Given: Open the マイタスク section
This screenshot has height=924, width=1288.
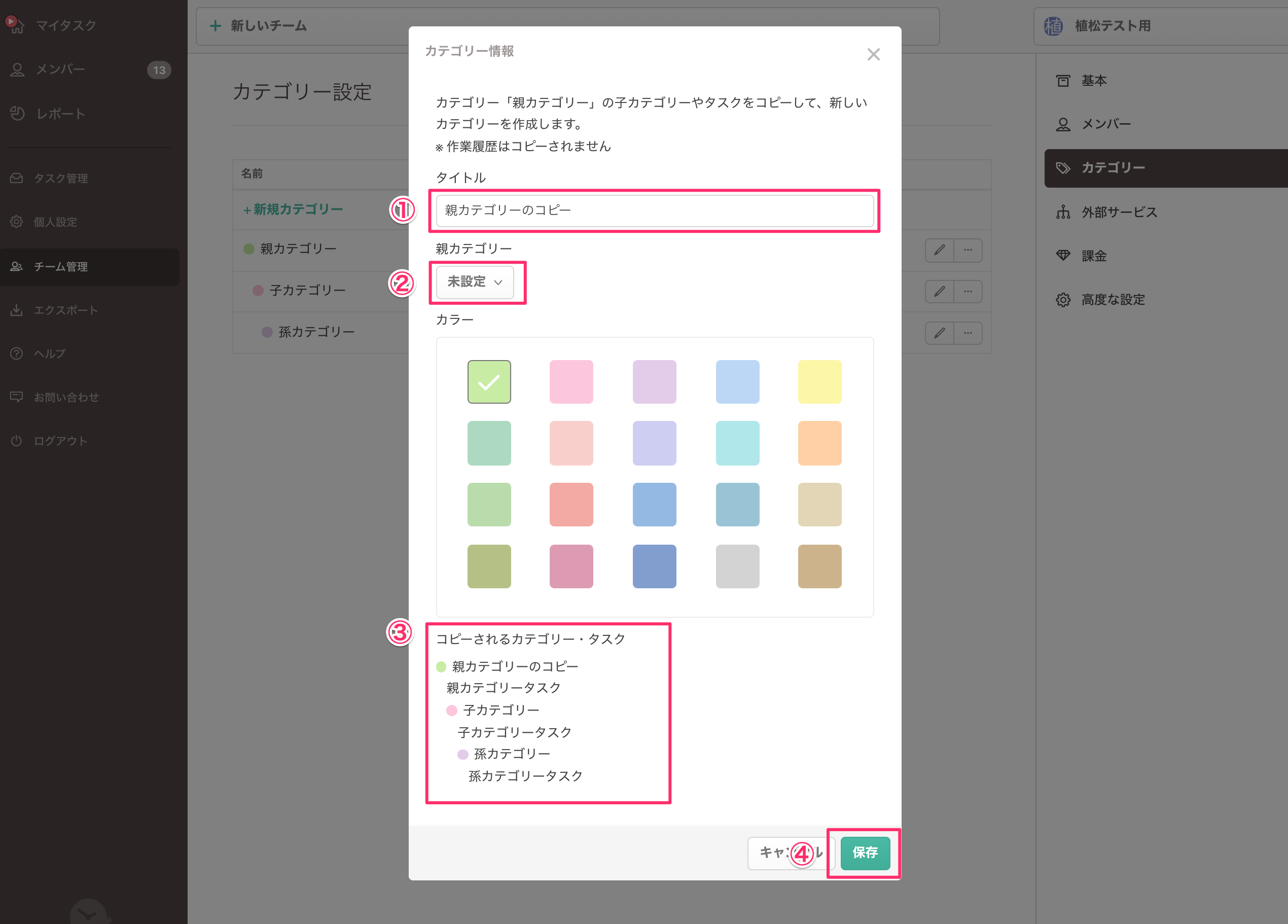Looking at the screenshot, I should click(x=66, y=25).
